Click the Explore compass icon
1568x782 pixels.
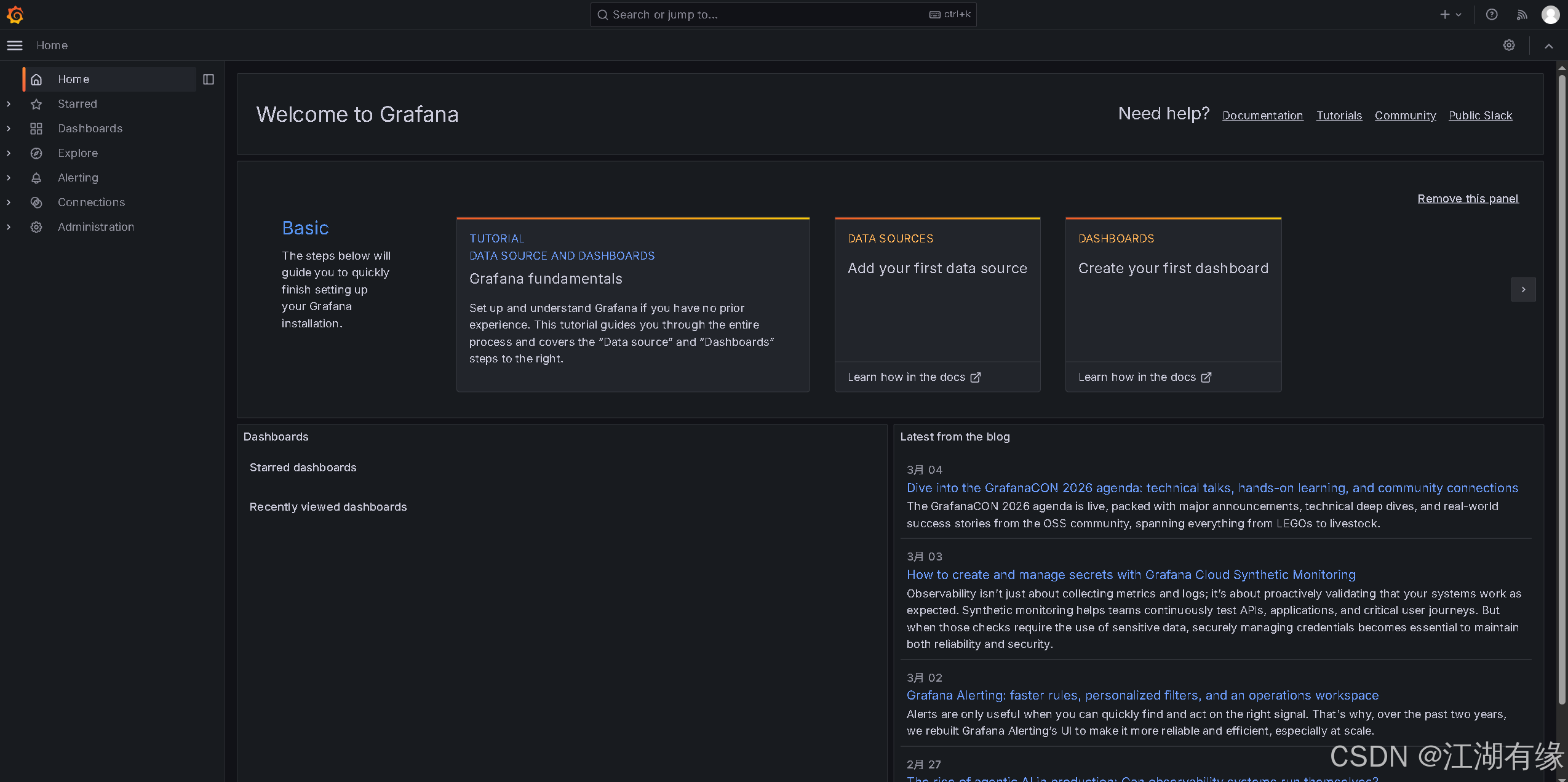point(36,153)
